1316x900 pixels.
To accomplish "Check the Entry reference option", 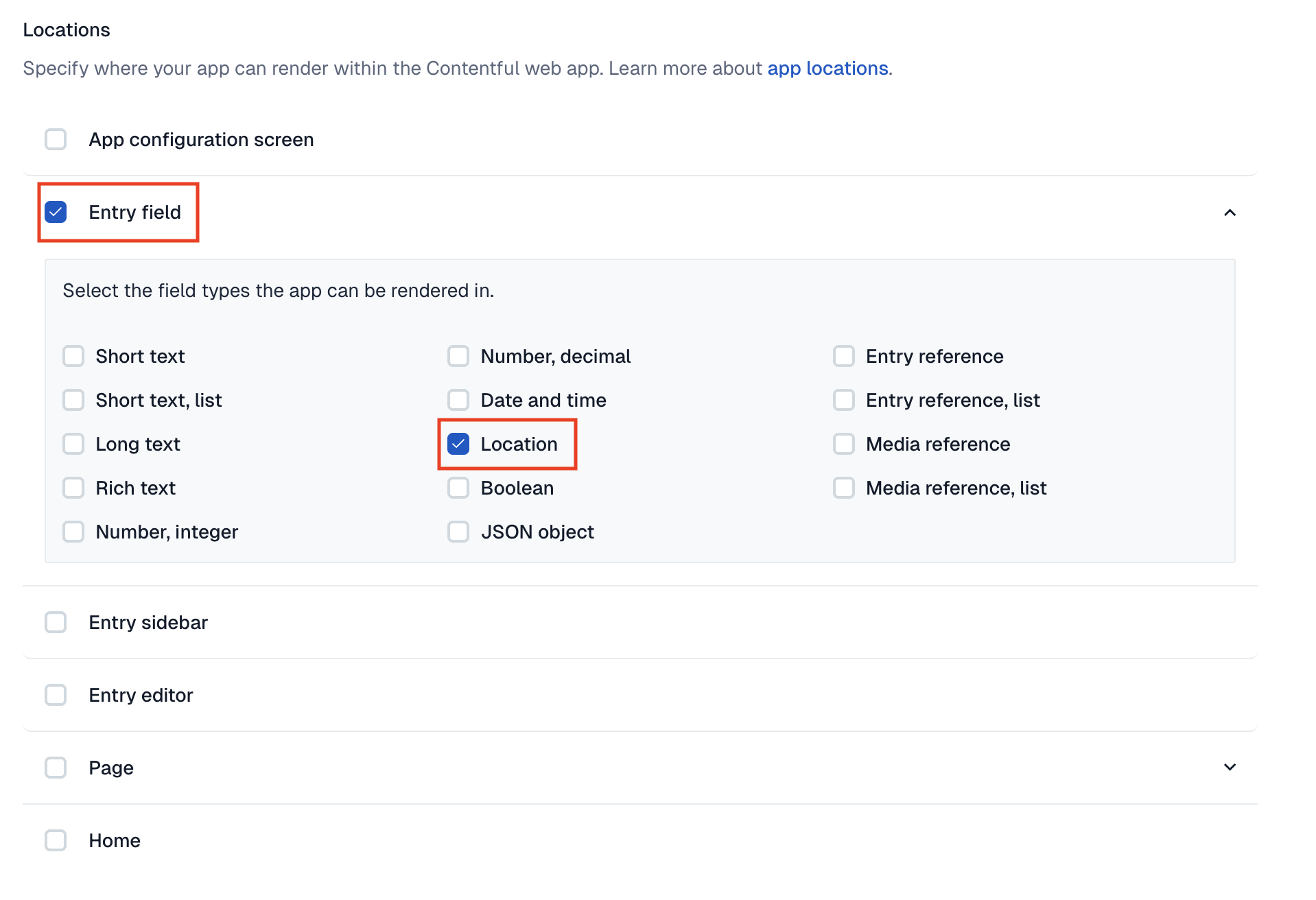I will [844, 356].
